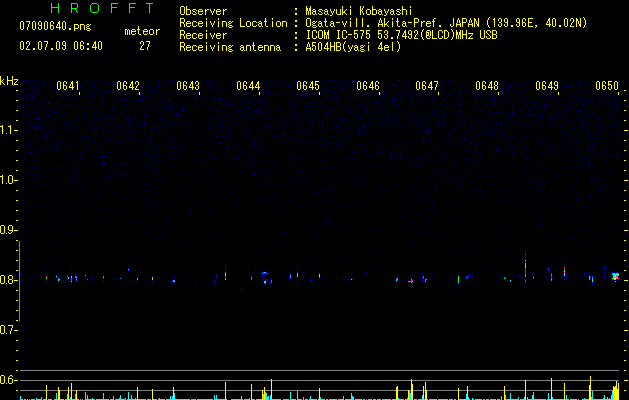Click the 0641 time marker
This screenshot has height=400, width=629.
[x=68, y=86]
